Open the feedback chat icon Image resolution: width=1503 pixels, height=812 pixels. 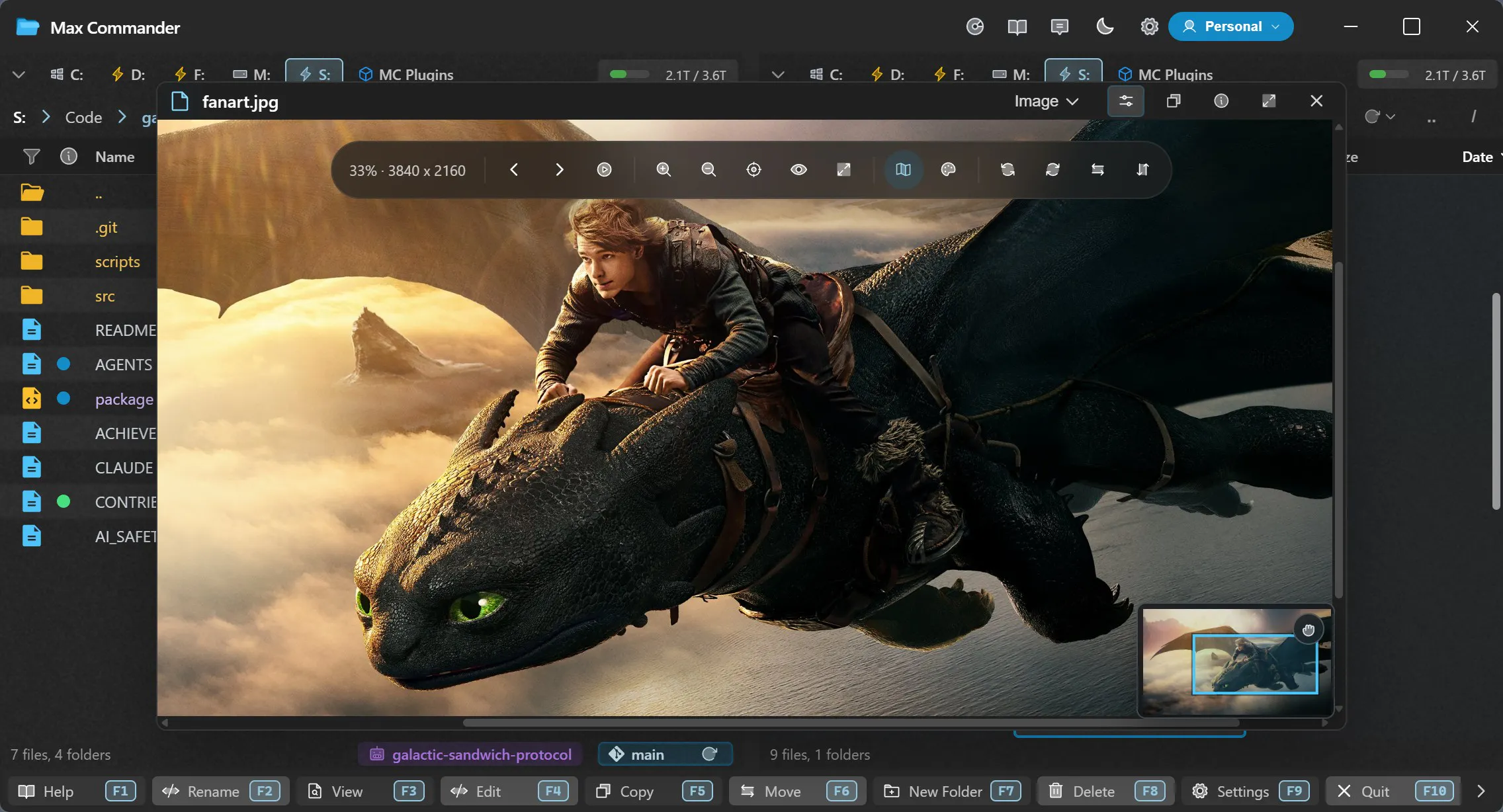[1059, 26]
